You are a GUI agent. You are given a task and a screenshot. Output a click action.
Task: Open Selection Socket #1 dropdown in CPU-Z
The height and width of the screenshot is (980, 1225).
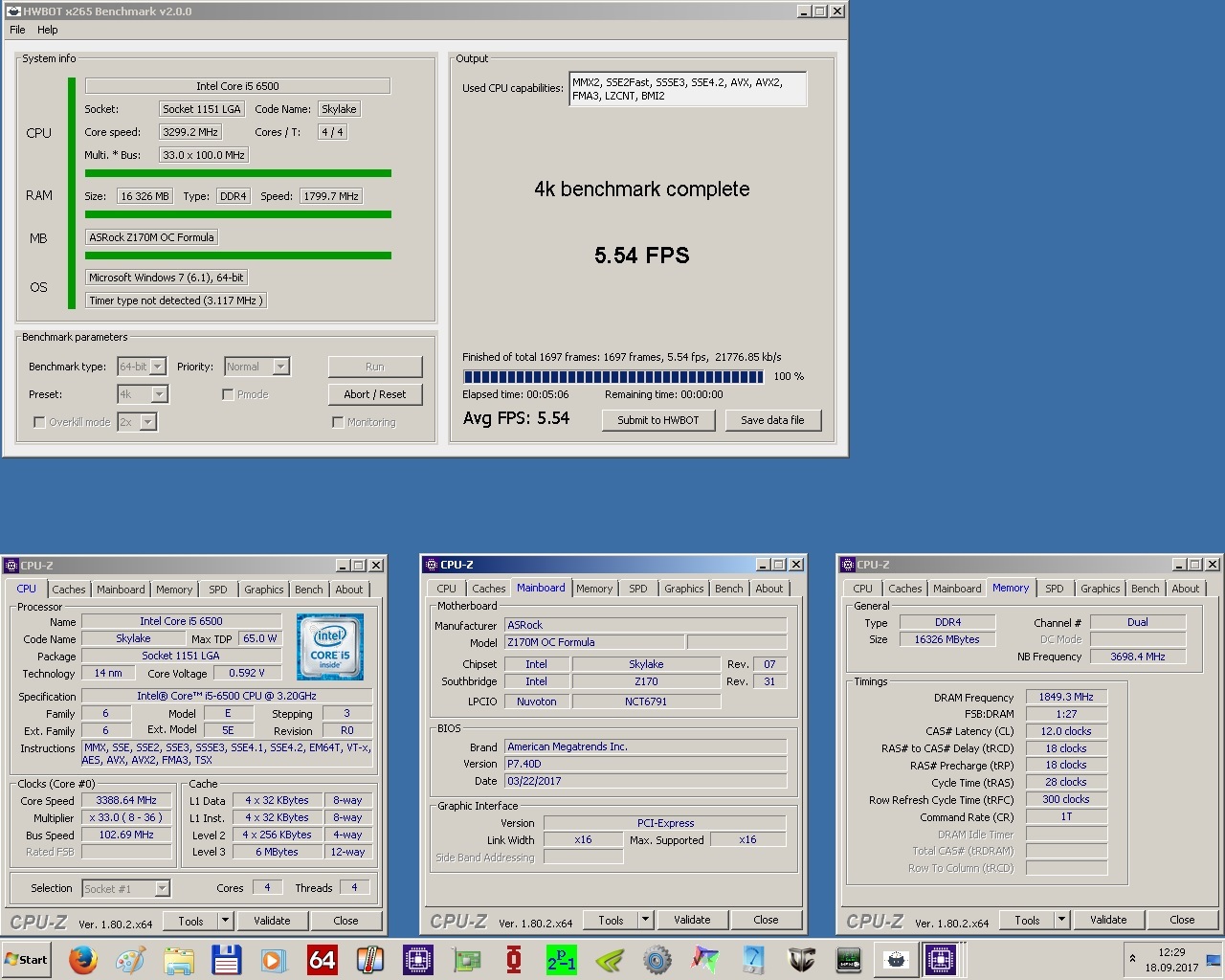tap(125, 889)
